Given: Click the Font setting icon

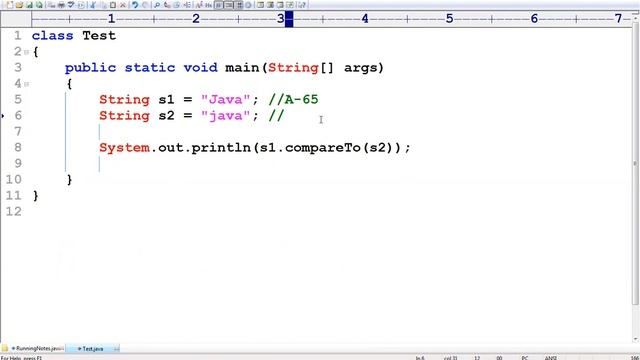Looking at the screenshot, I should (199, 5).
